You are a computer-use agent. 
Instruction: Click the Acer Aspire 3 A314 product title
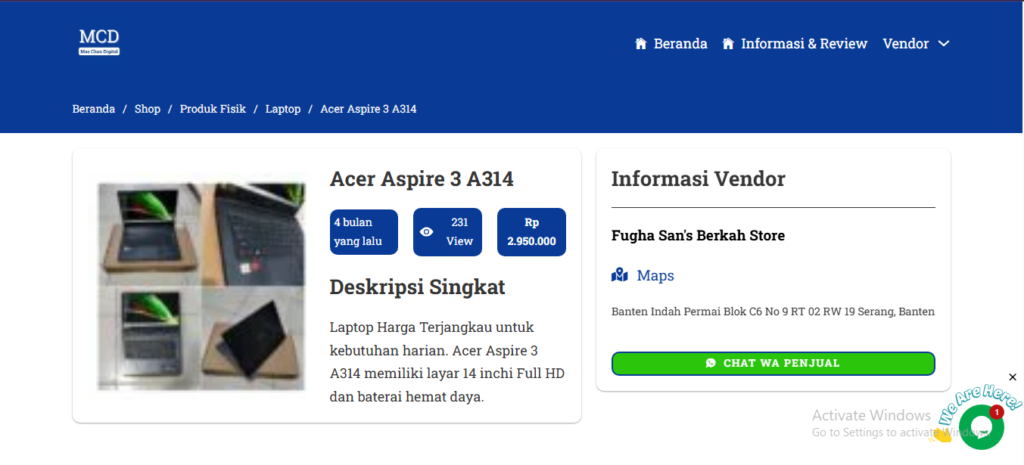tap(422, 179)
